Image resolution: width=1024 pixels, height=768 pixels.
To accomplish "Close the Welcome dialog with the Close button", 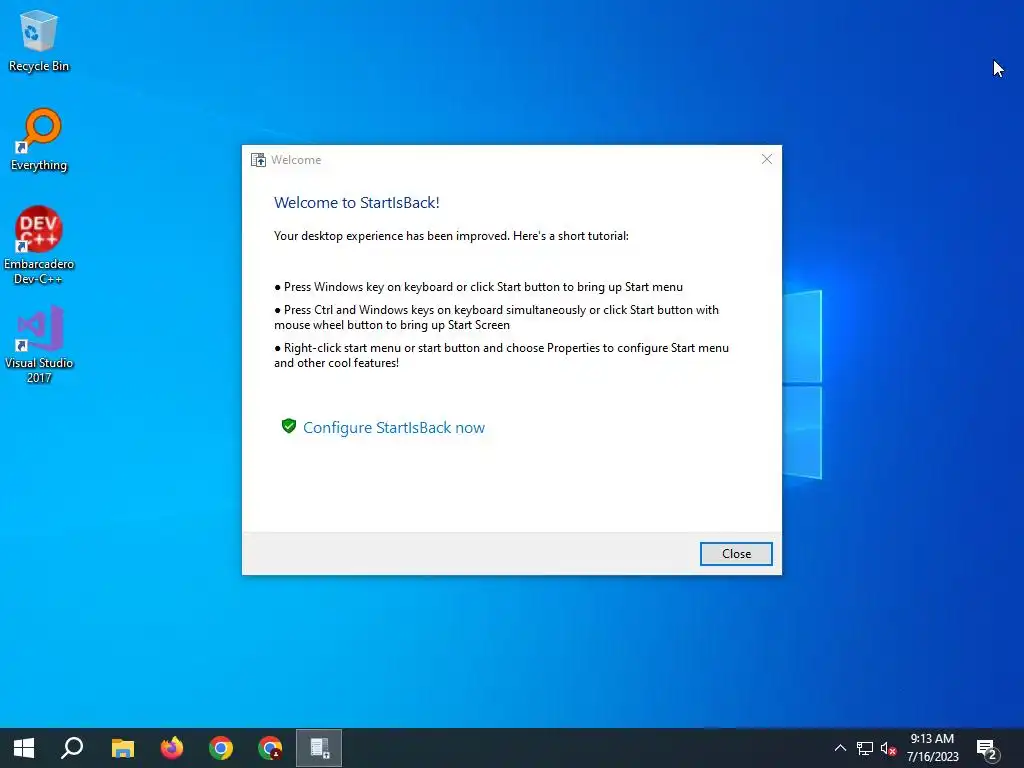I will [736, 554].
